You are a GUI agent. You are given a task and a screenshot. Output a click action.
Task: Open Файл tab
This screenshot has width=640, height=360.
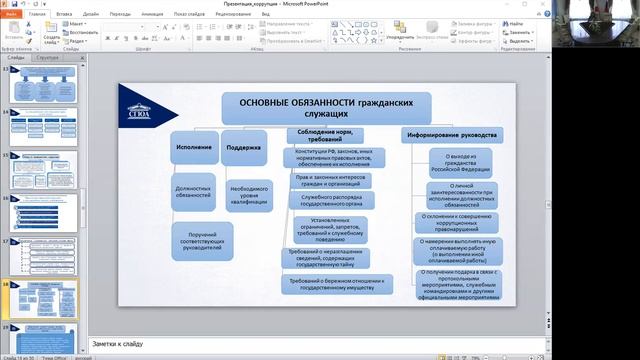click(x=11, y=14)
